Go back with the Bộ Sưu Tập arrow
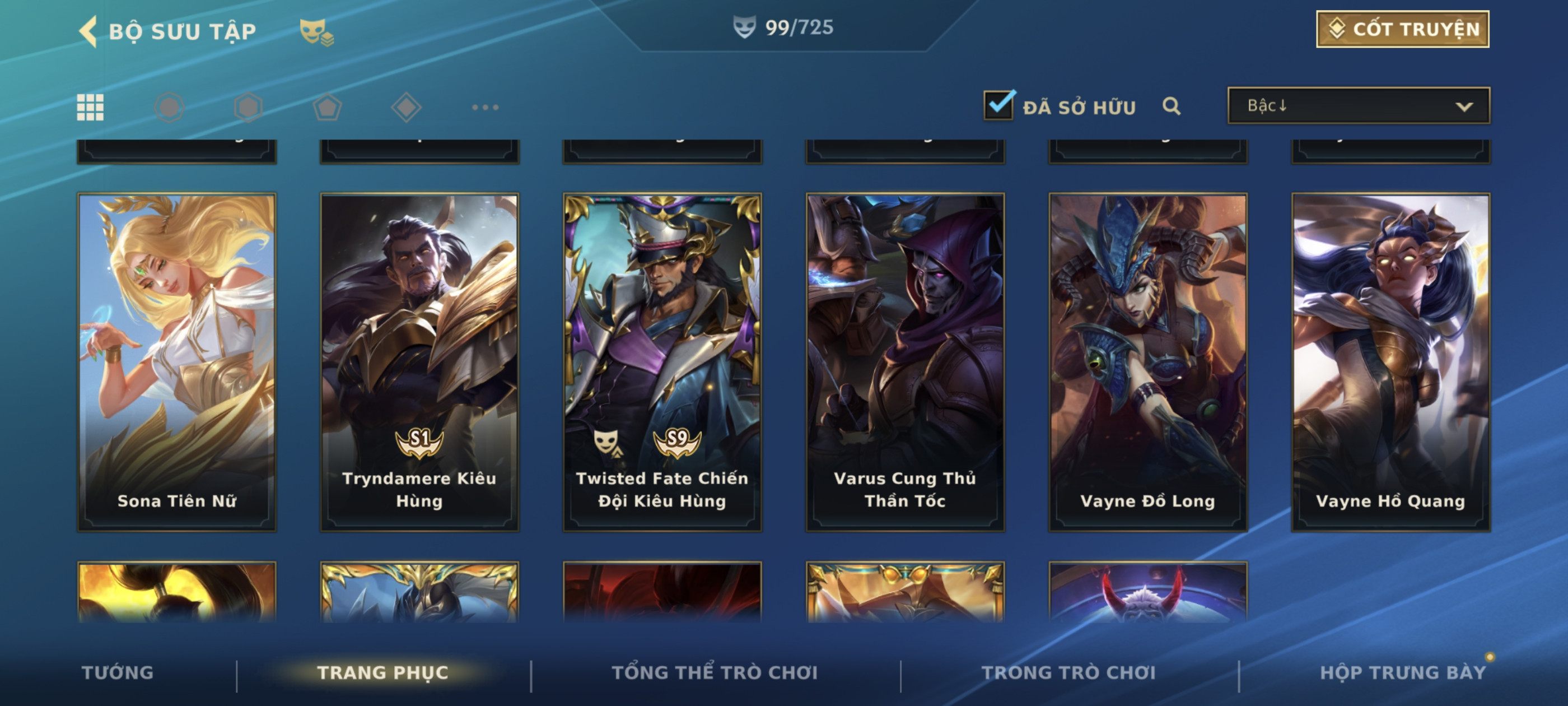 [88, 31]
